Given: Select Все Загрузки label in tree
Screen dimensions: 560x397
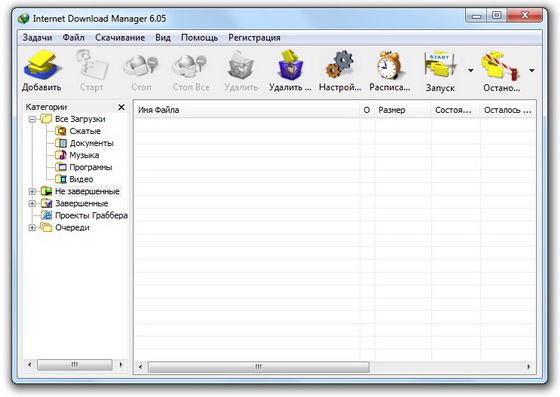Looking at the screenshot, I should pyautogui.click(x=80, y=119).
